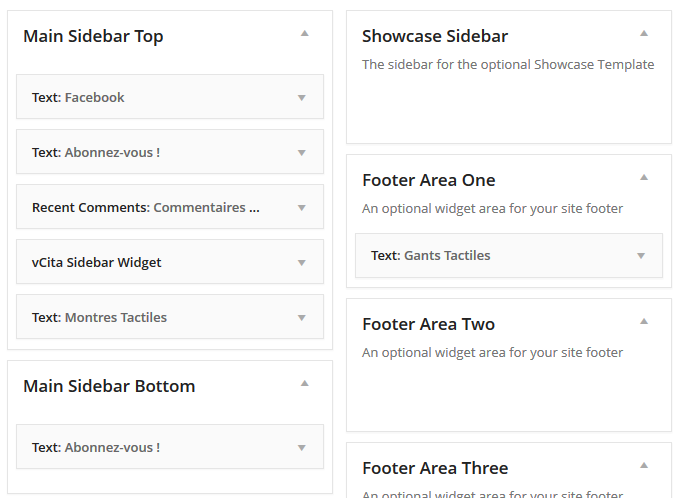Viewport: 683px width, 498px height.
Task: Expand Gants Tactiles widget arrow
Action: [641, 256]
